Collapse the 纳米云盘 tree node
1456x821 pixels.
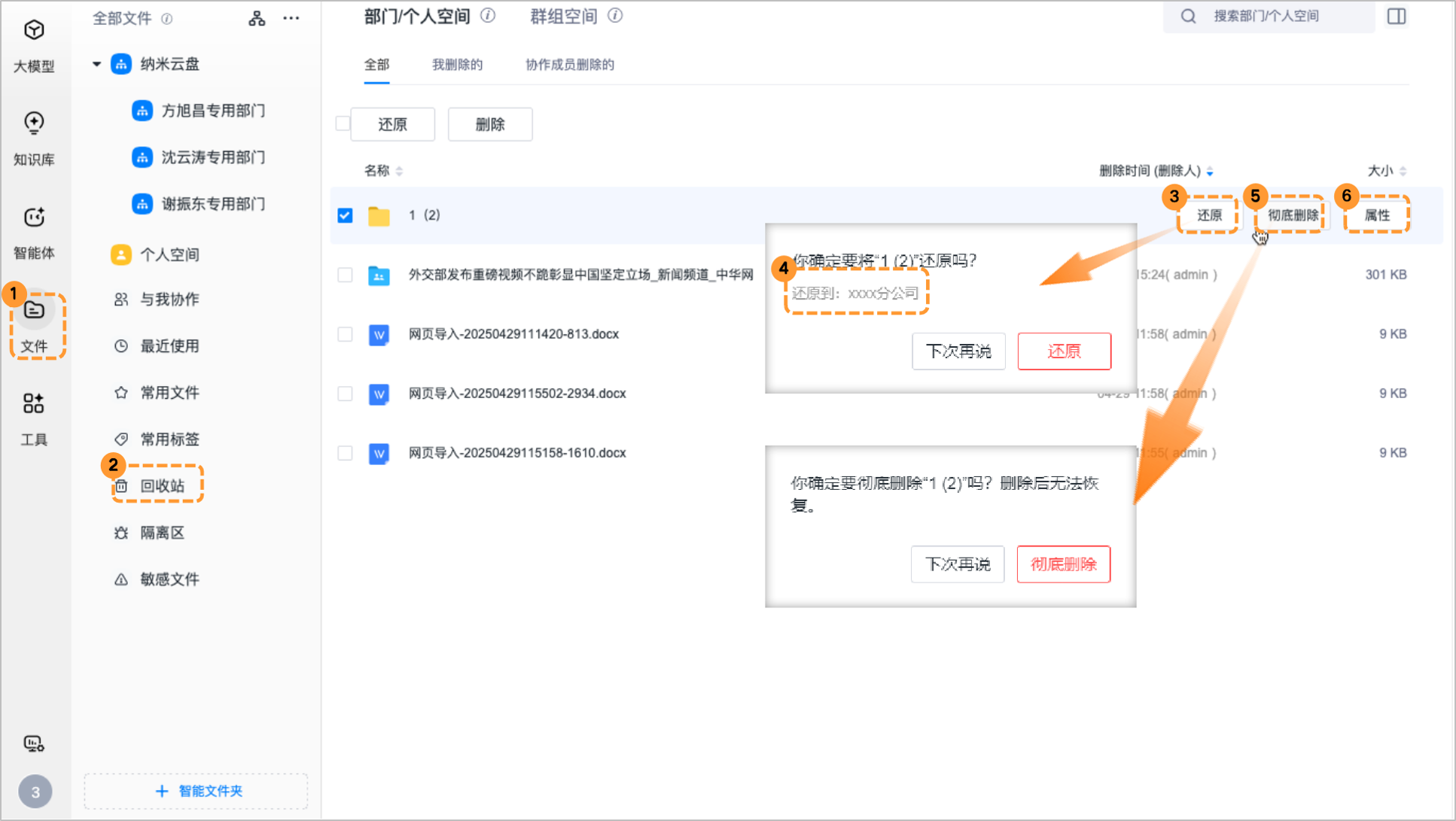tap(96, 63)
